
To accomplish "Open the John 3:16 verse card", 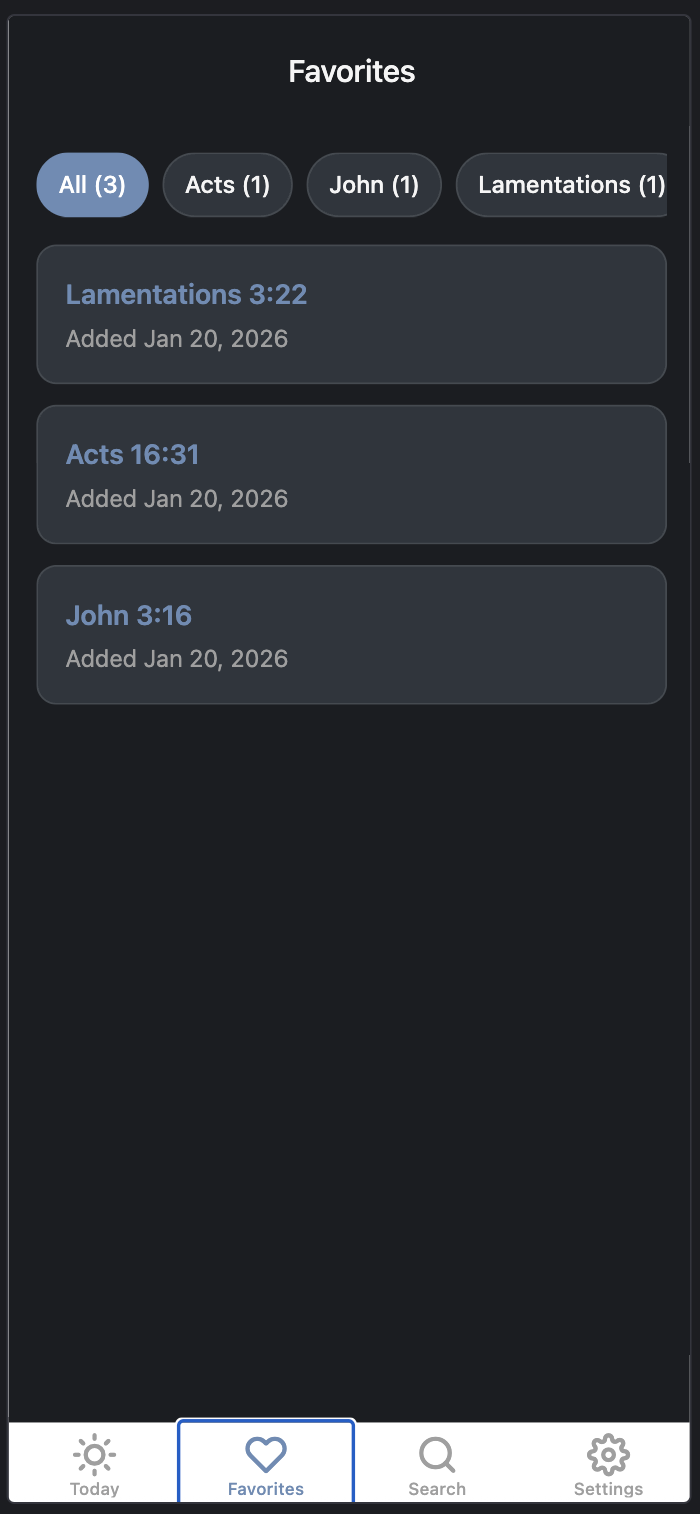I will pyautogui.click(x=351, y=634).
